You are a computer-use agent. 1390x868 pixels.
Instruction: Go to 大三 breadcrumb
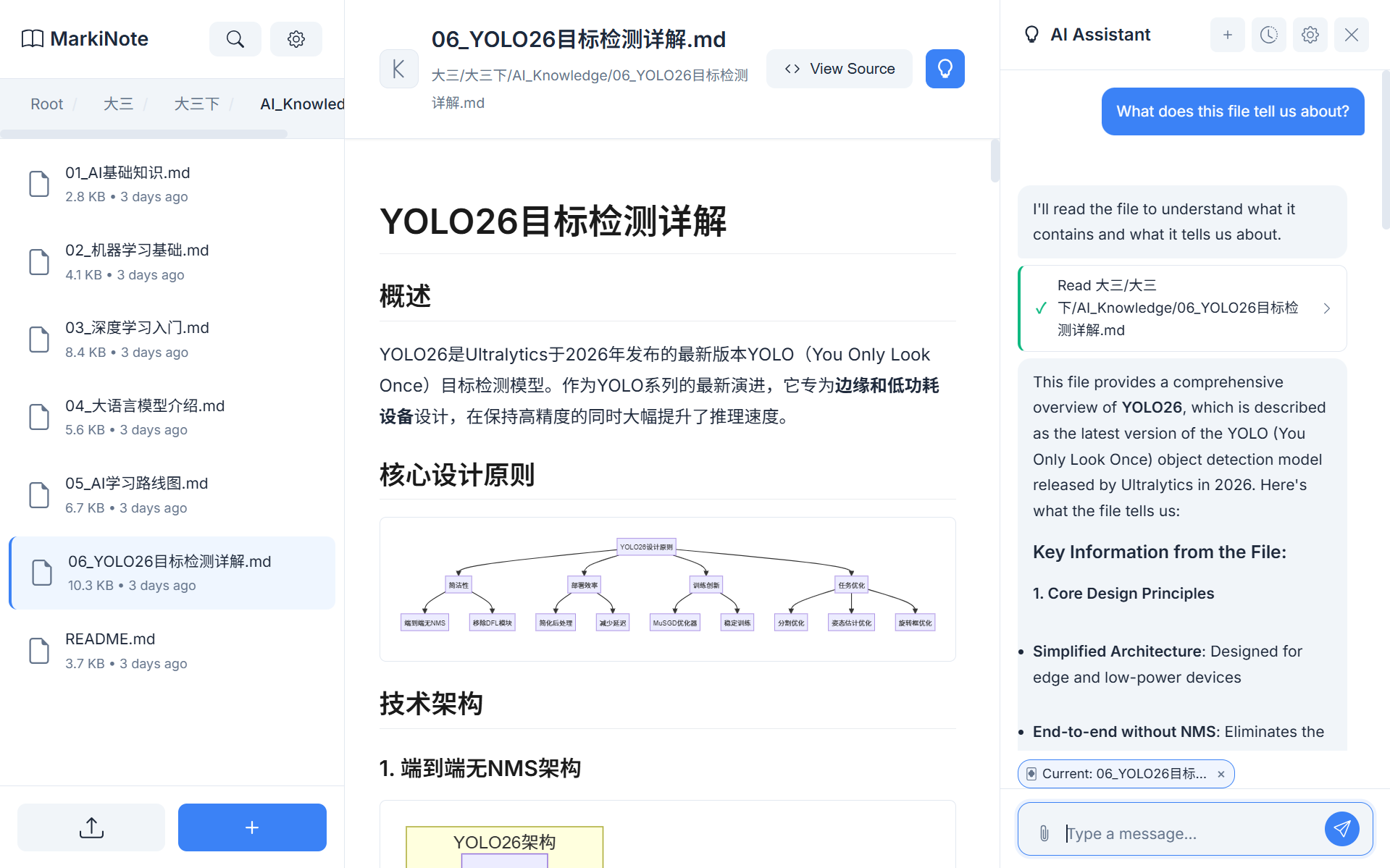[x=118, y=104]
